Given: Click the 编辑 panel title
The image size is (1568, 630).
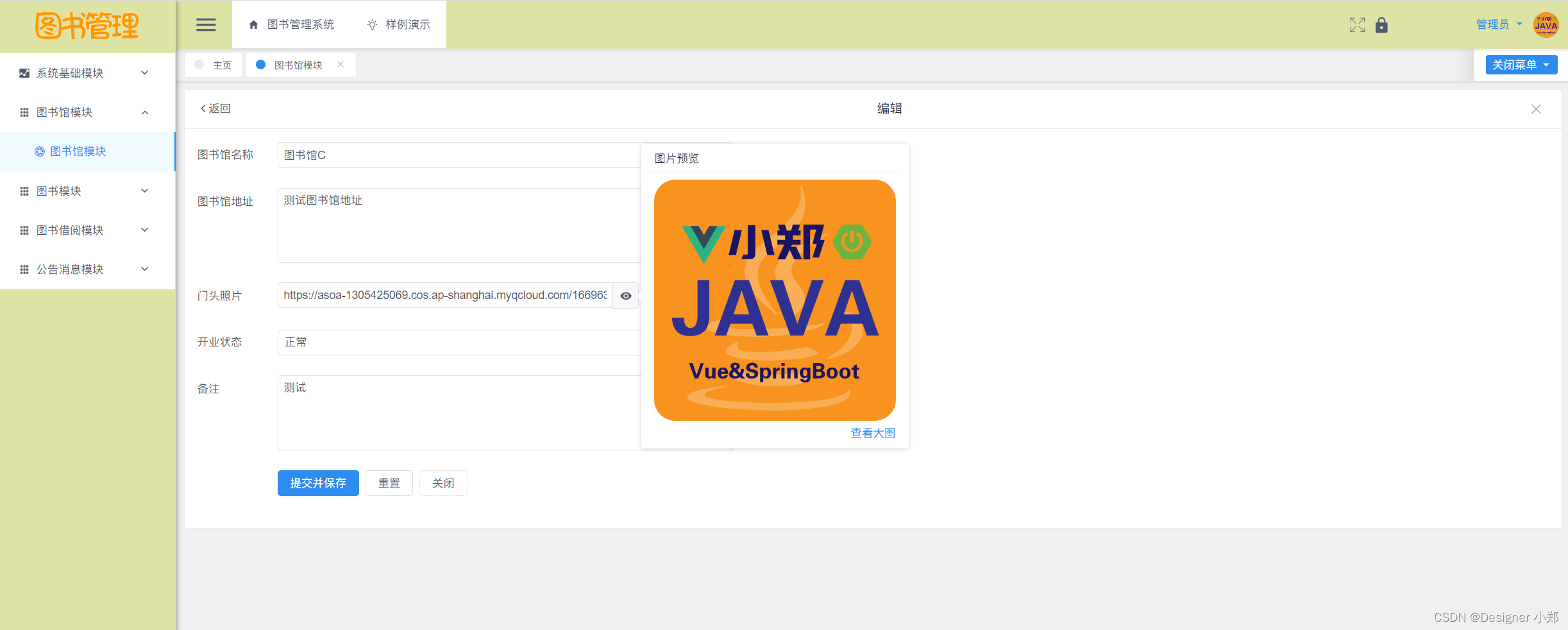Looking at the screenshot, I should (x=889, y=108).
